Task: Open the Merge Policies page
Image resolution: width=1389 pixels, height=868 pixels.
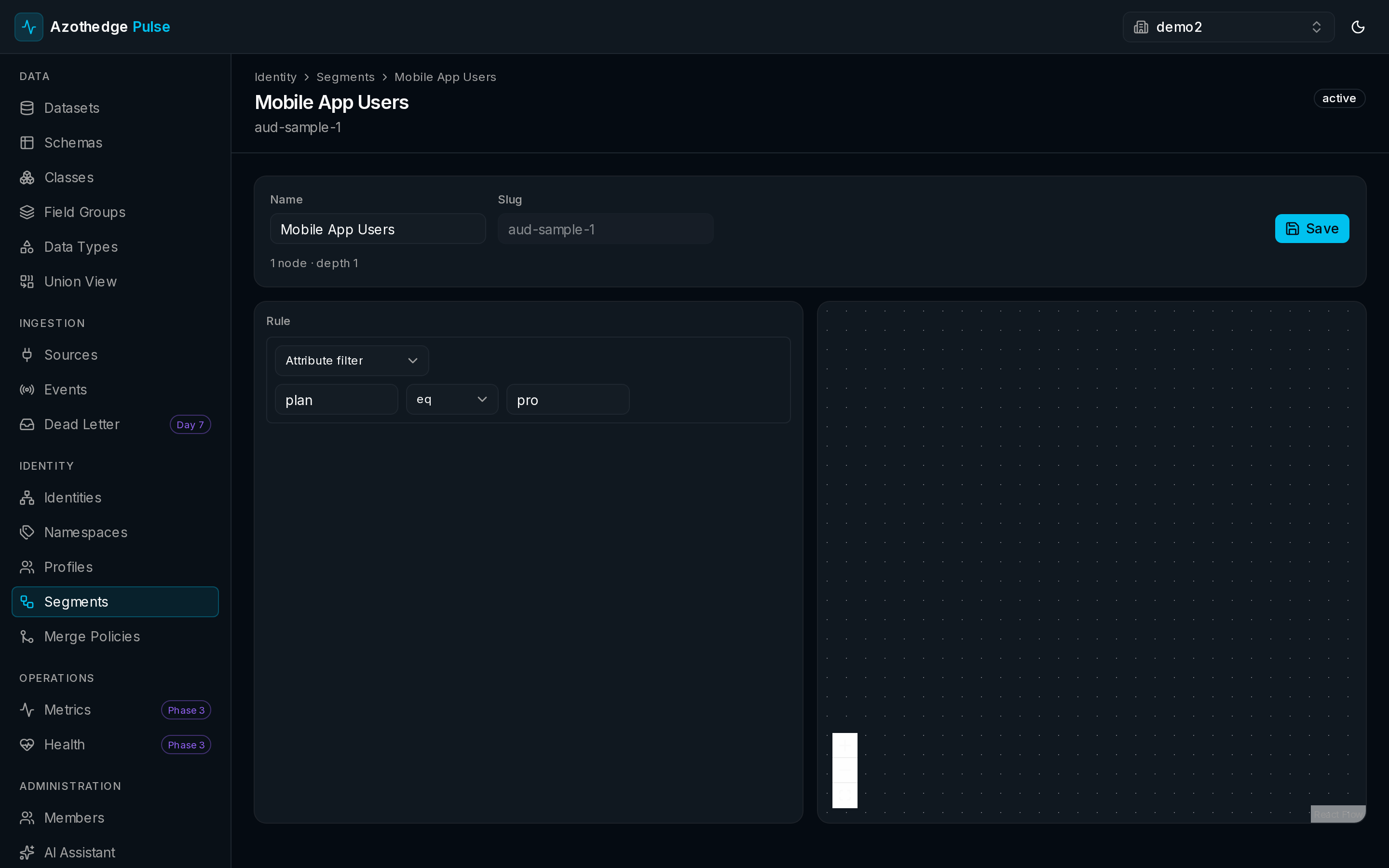Action: coord(115,637)
